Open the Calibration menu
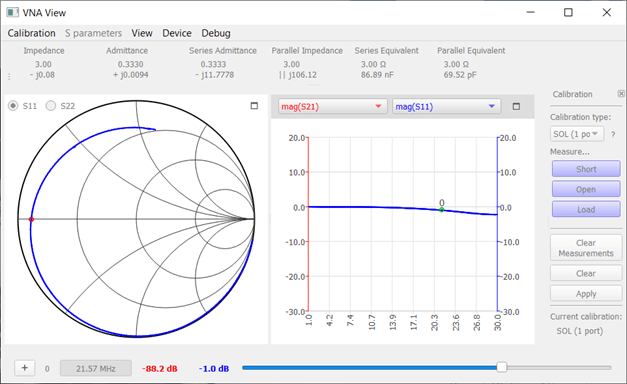This screenshot has height=384, width=627. 32,33
